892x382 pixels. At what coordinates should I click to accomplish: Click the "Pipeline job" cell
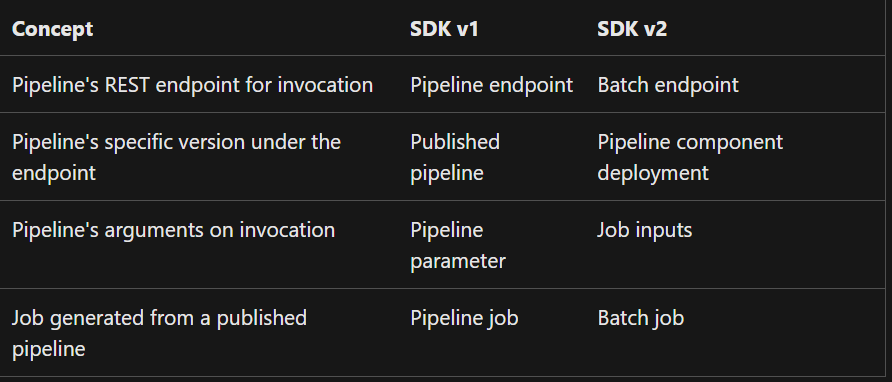pyautogui.click(x=464, y=318)
